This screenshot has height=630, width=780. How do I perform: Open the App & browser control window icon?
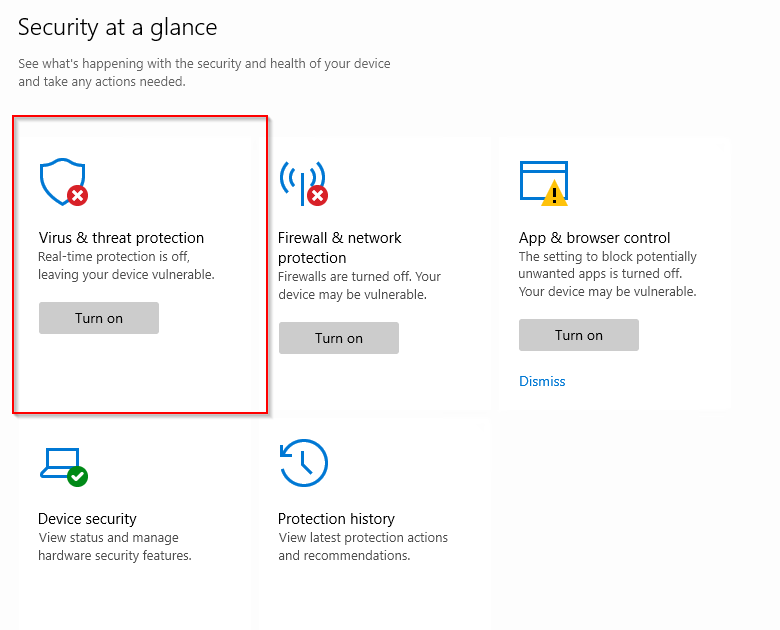pos(544,183)
